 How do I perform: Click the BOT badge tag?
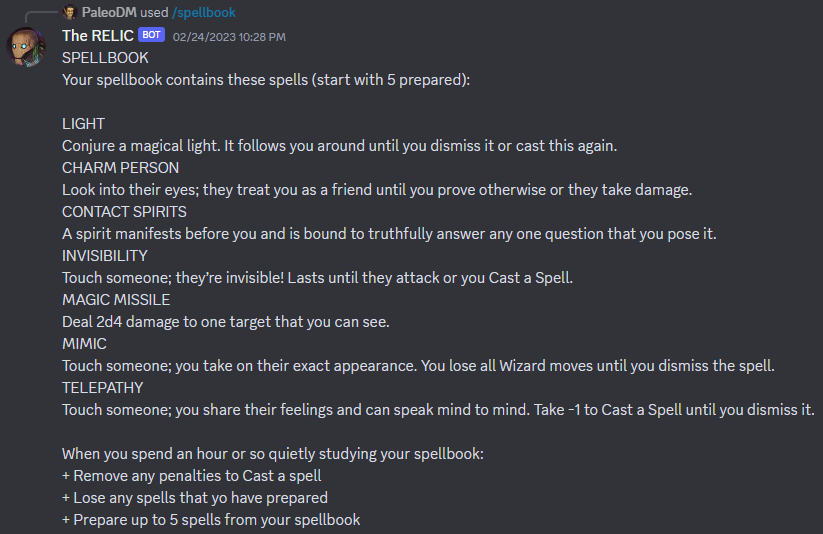[x=152, y=35]
